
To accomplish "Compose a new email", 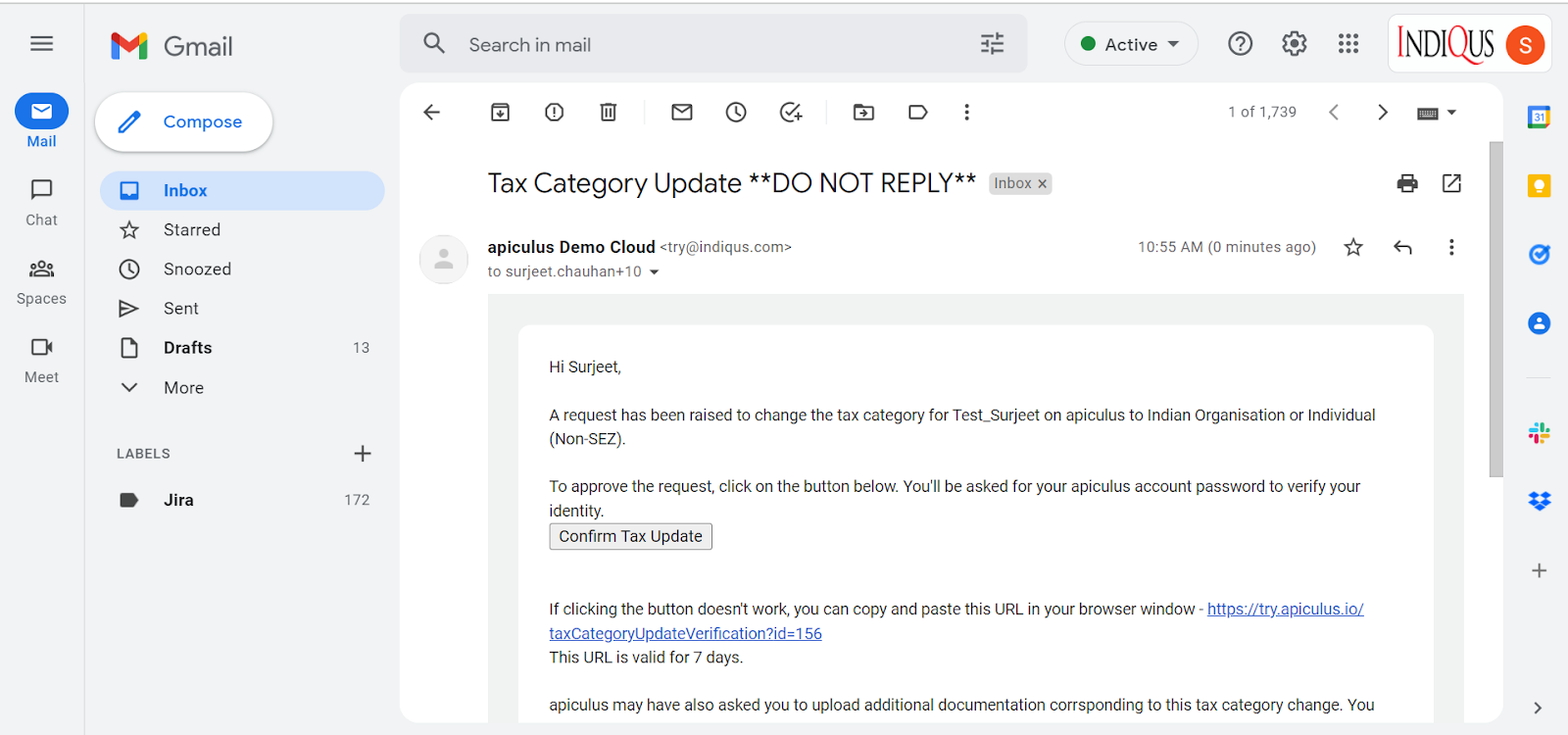I will click(183, 122).
